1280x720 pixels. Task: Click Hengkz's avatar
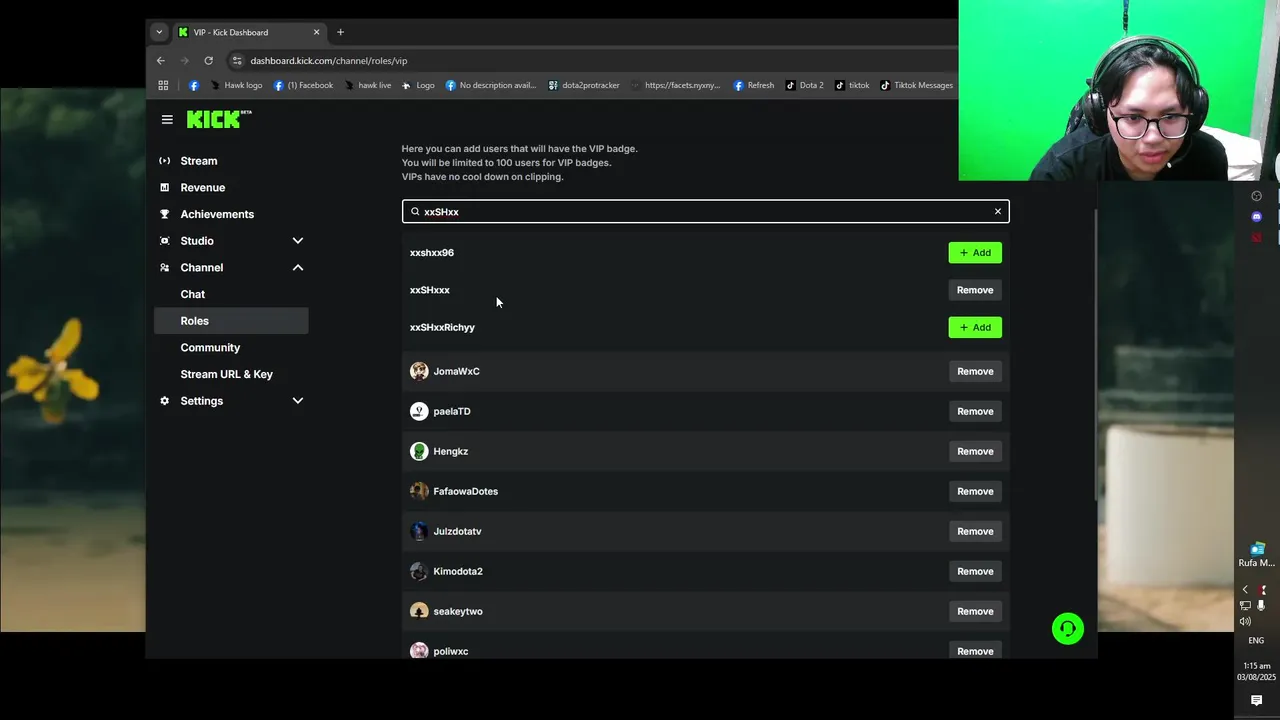pos(419,451)
